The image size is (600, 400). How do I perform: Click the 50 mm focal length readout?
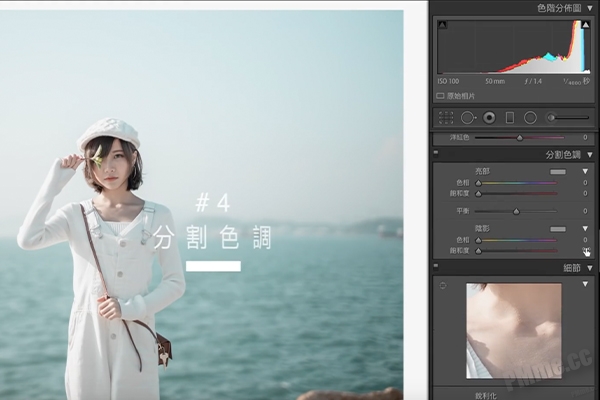pos(495,81)
